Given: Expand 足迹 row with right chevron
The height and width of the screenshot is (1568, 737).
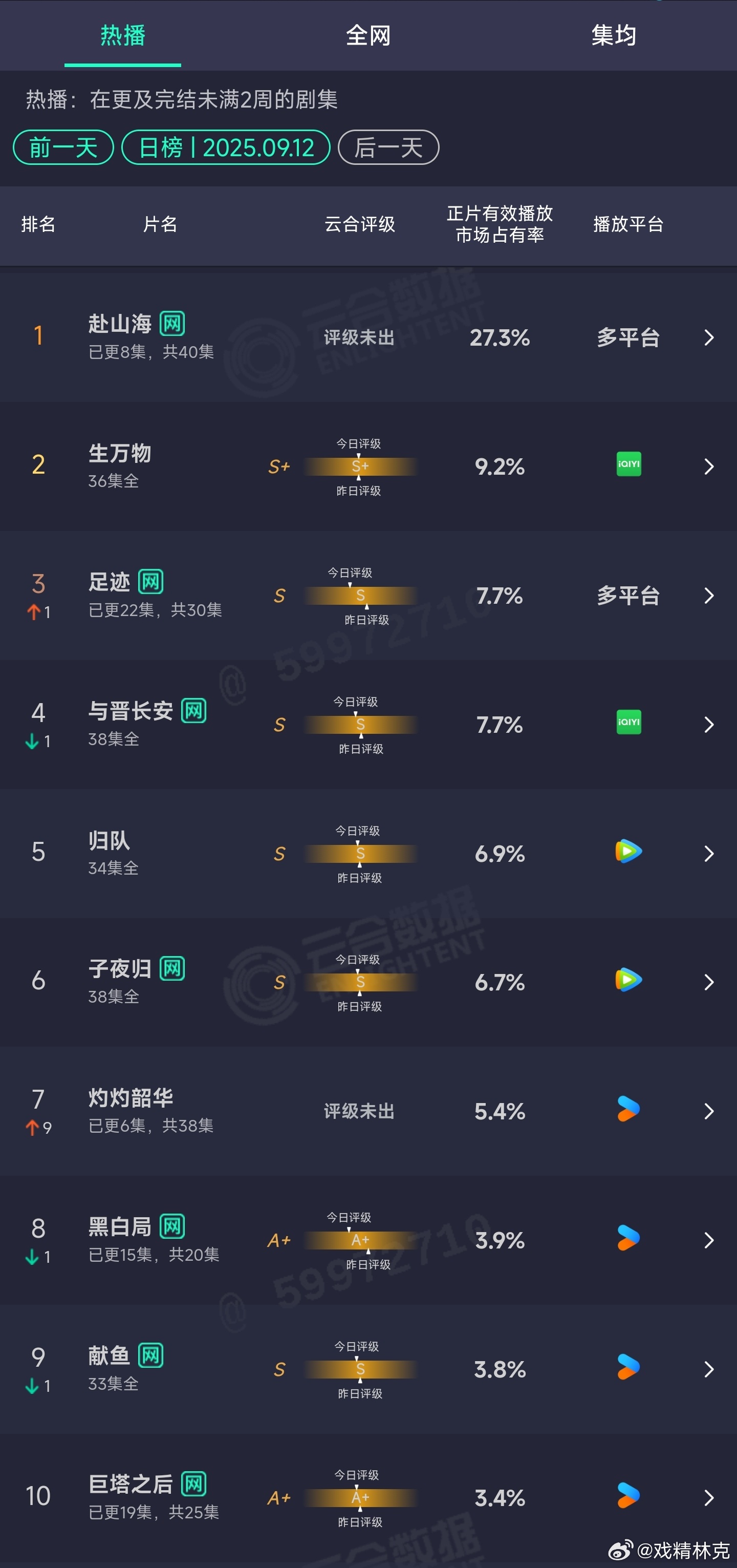Looking at the screenshot, I should (709, 596).
